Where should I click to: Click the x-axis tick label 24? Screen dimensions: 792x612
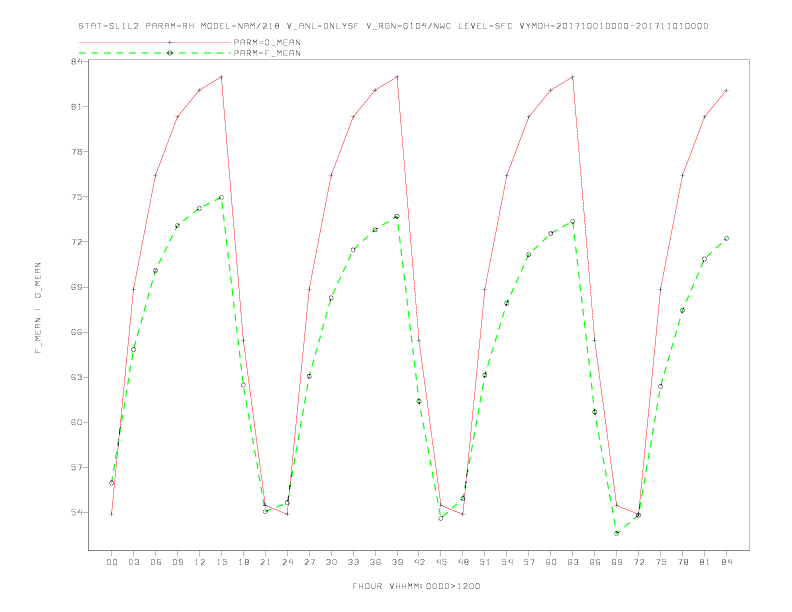287,562
